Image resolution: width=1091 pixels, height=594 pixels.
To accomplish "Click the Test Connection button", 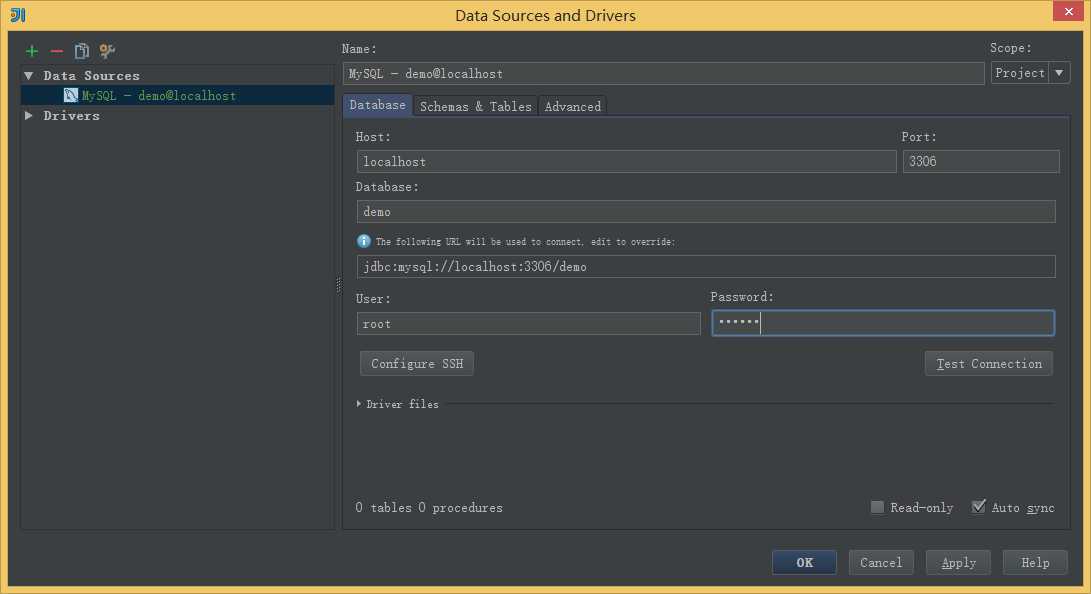I will 989,363.
